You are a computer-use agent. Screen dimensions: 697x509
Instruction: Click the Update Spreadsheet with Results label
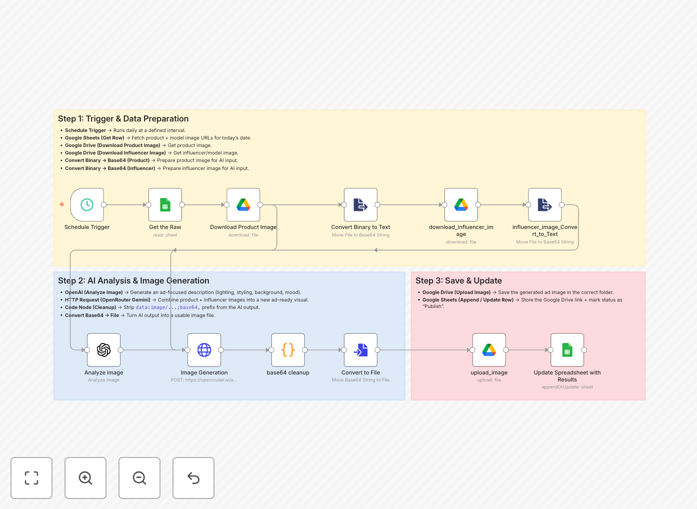[x=567, y=376]
